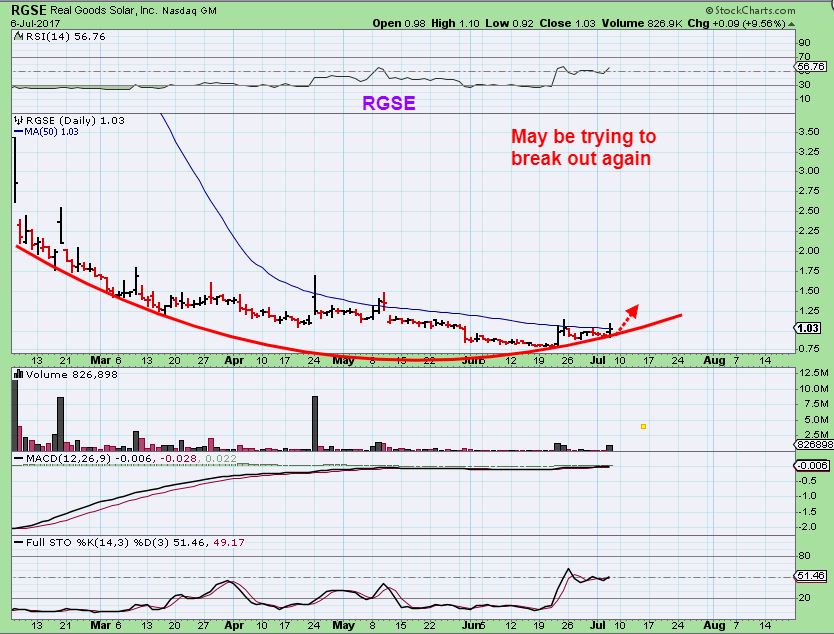Click the black MACD legend line marker
Screen dimensions: 834x634
[19, 458]
